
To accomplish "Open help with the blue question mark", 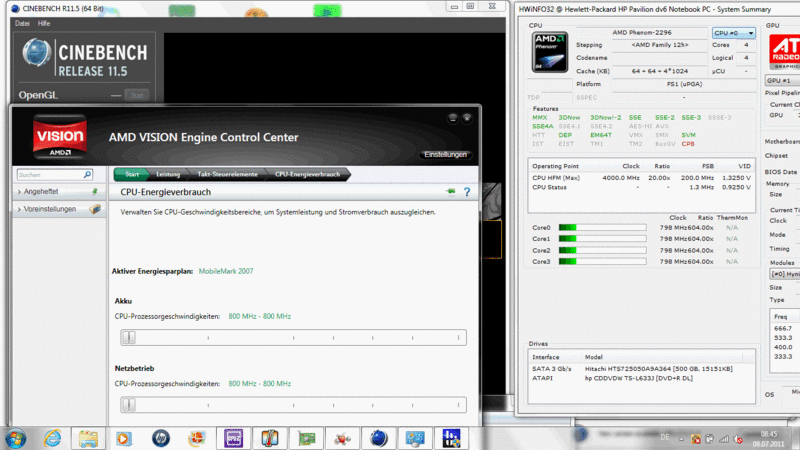I will point(467,192).
